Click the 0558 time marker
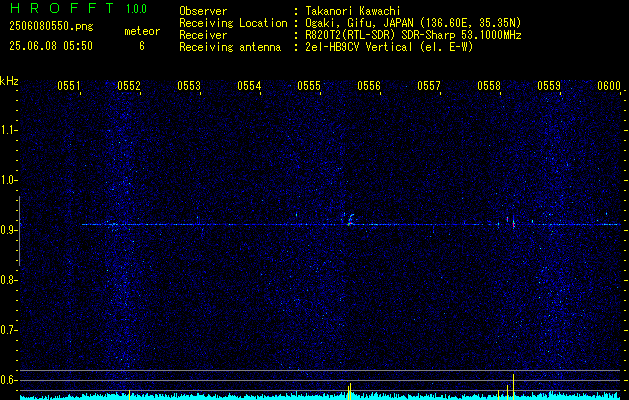Viewport: 629px width, 400px height. (489, 86)
